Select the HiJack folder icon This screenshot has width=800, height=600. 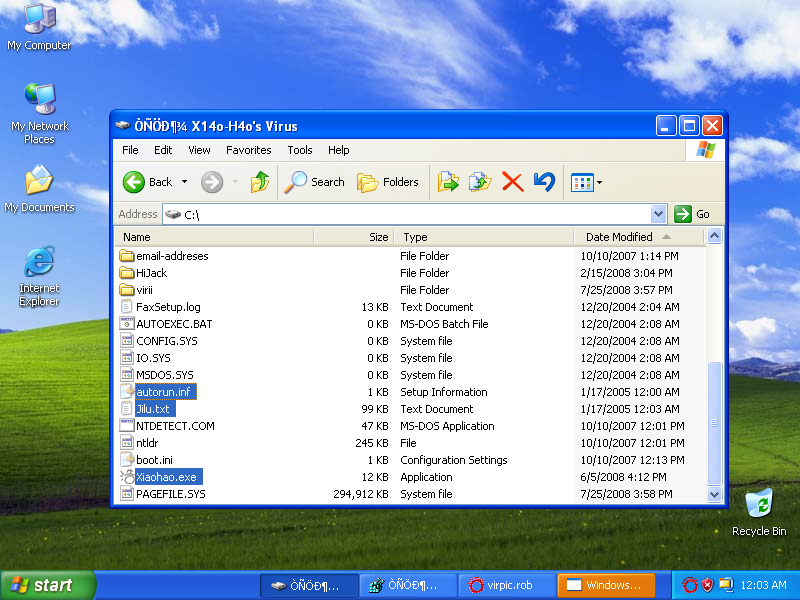point(127,272)
